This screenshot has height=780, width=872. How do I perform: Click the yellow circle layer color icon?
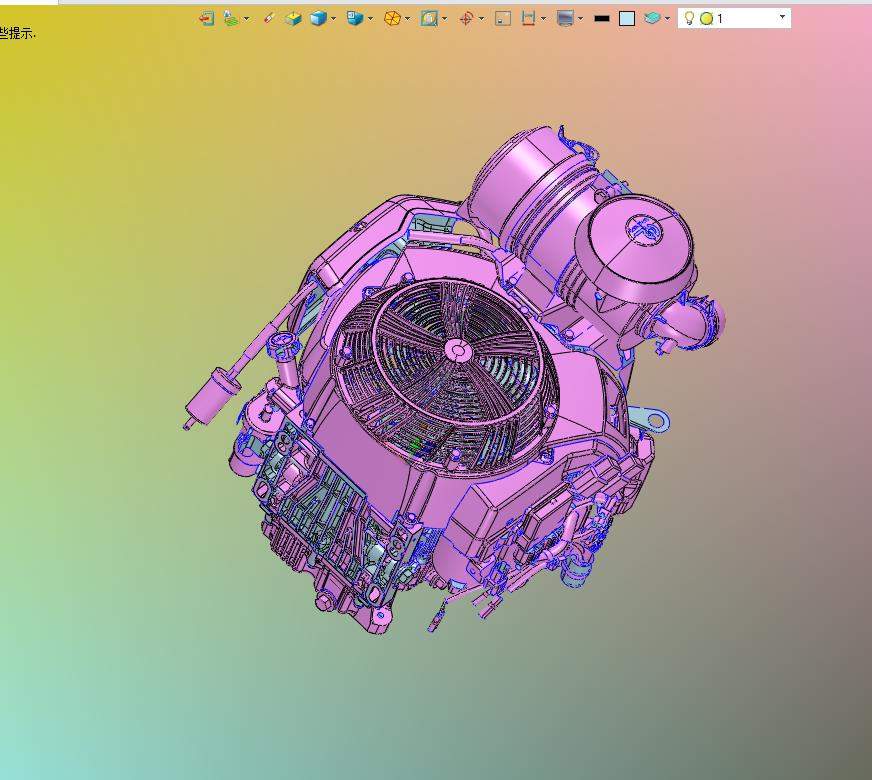coord(706,19)
